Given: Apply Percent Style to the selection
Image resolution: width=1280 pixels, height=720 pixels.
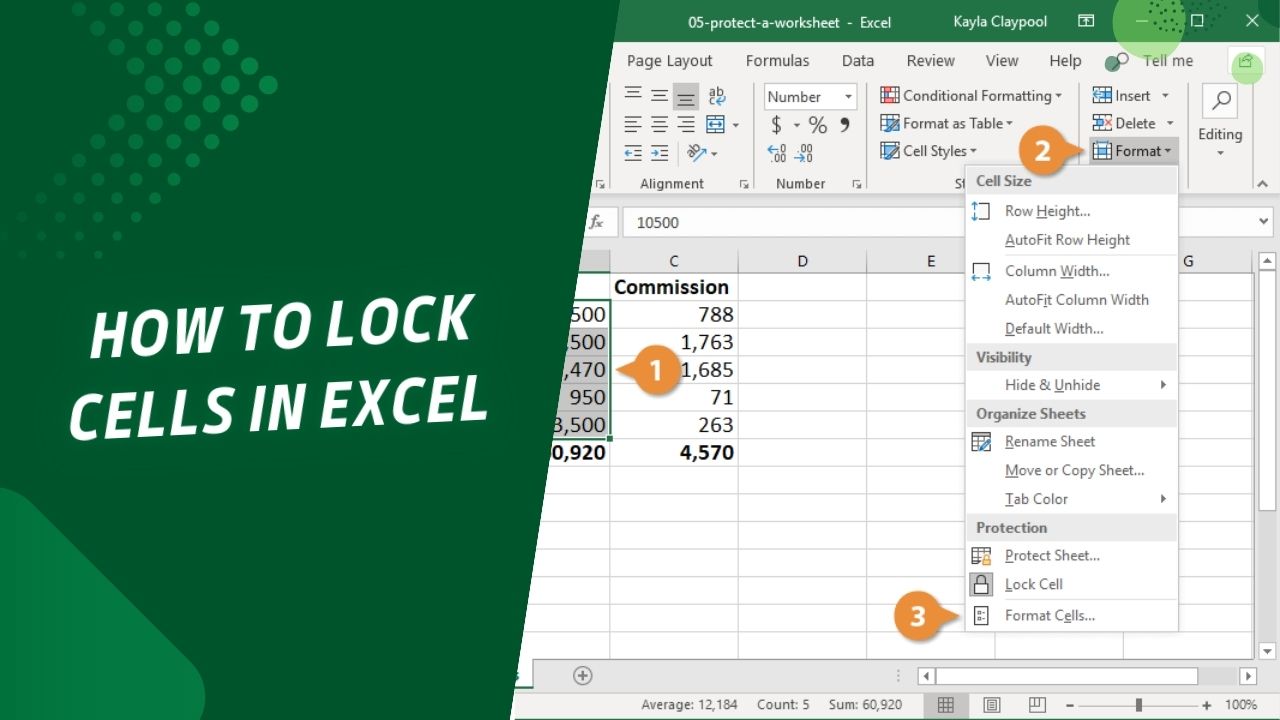Looking at the screenshot, I should 818,126.
